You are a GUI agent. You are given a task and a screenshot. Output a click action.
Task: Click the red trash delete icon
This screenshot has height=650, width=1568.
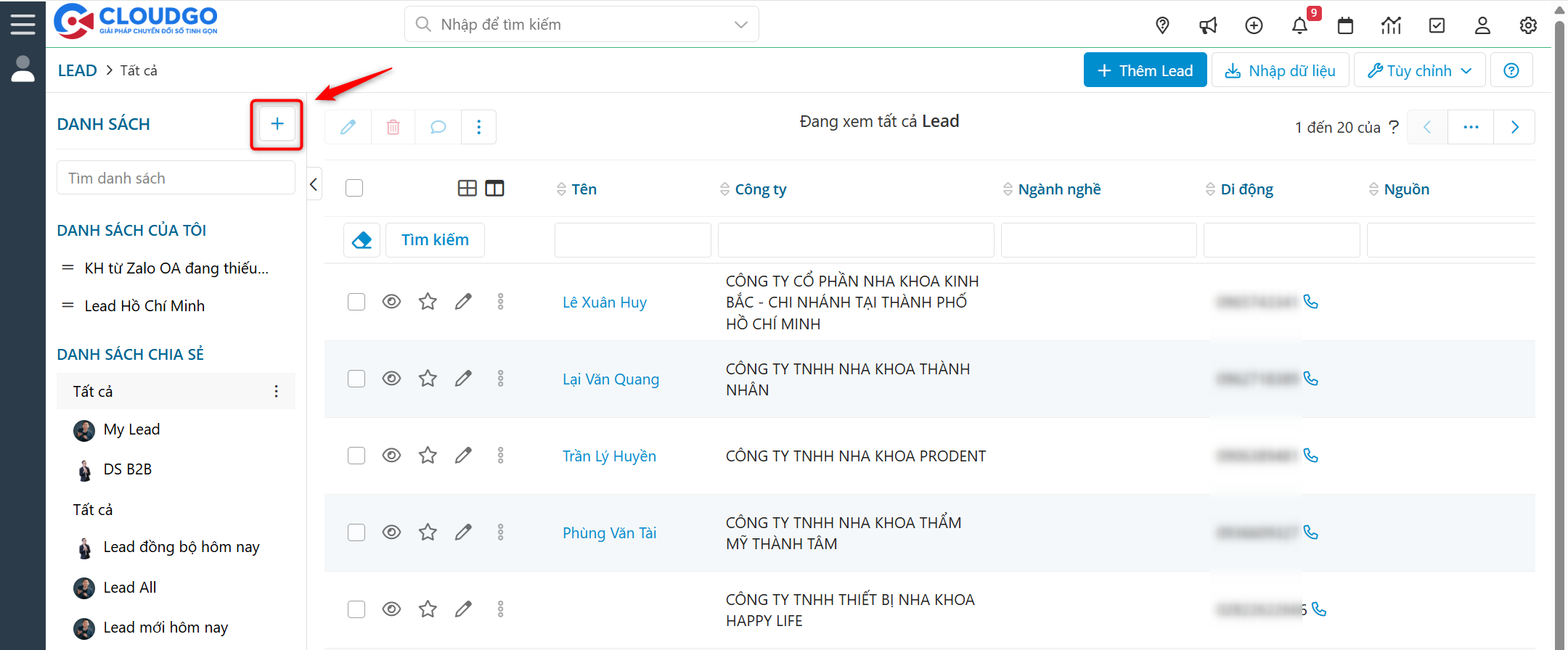pos(393,128)
